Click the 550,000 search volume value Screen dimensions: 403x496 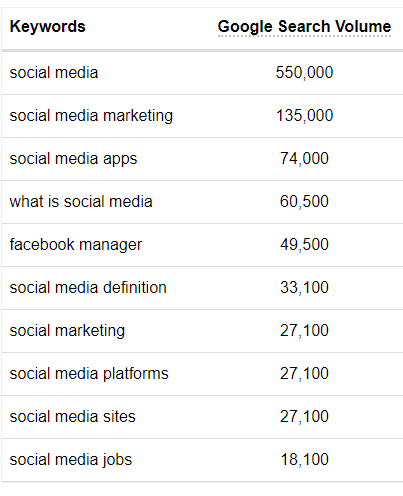pos(304,73)
